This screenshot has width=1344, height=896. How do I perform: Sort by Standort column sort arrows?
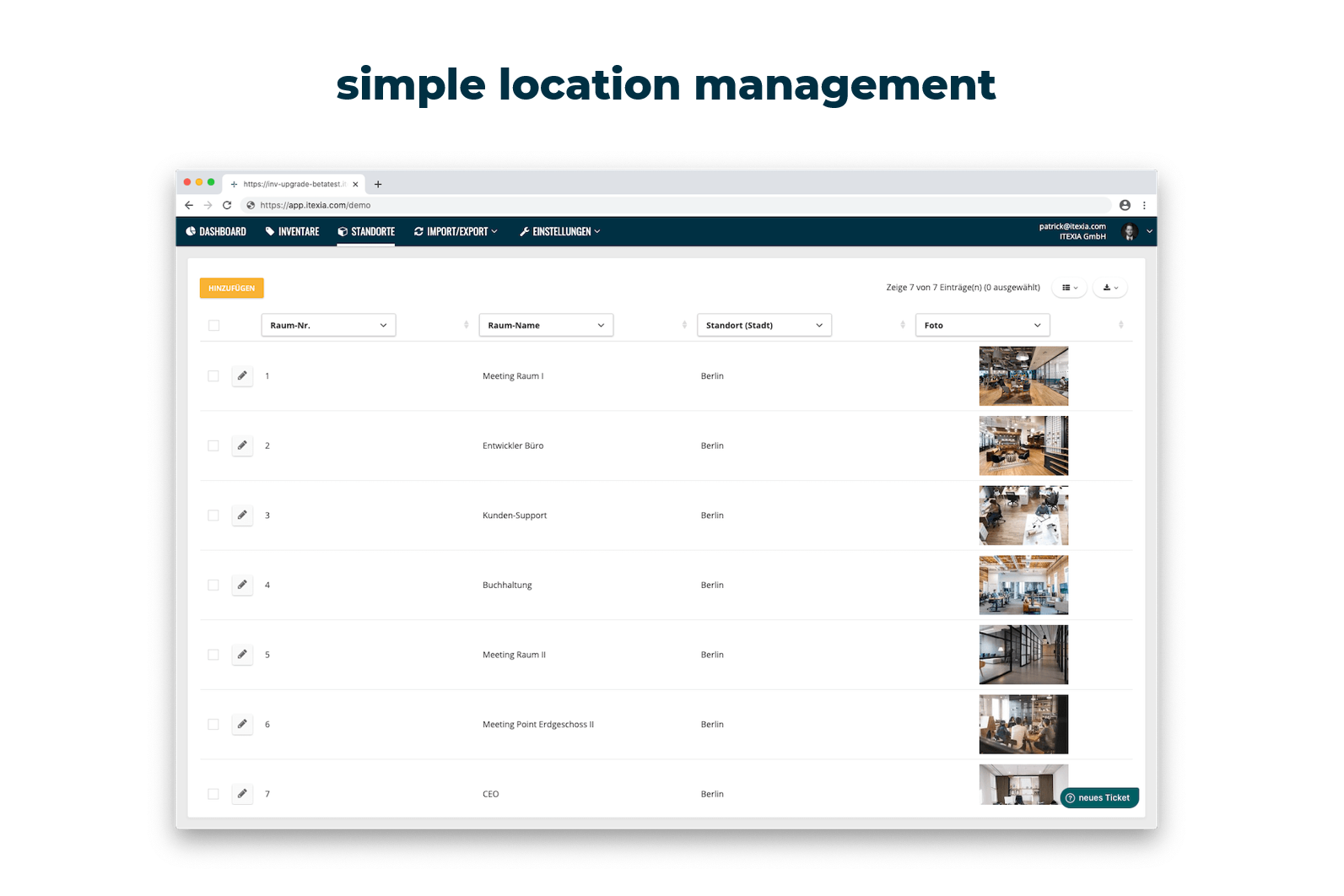(x=903, y=325)
